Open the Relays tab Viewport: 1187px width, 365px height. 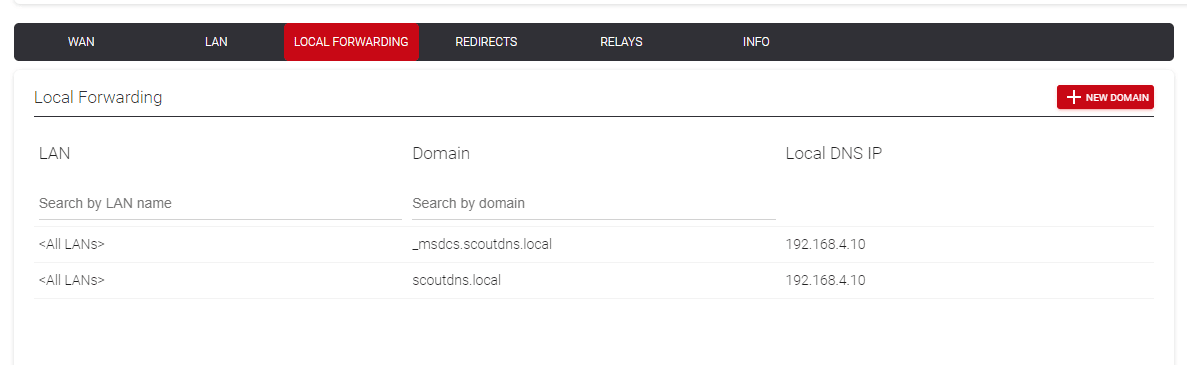click(x=622, y=42)
